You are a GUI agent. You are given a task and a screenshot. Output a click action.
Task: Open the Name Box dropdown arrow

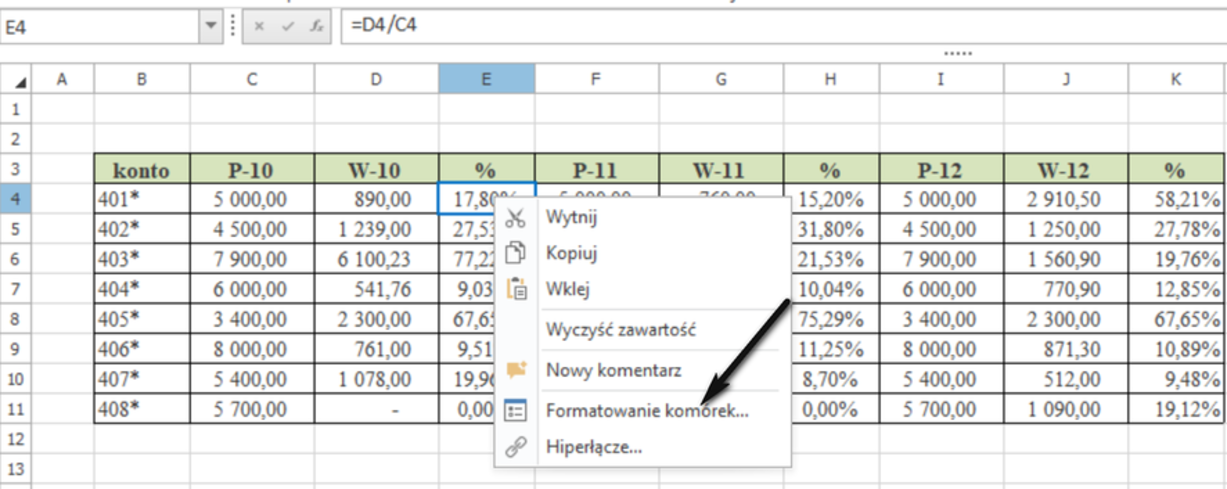210,26
